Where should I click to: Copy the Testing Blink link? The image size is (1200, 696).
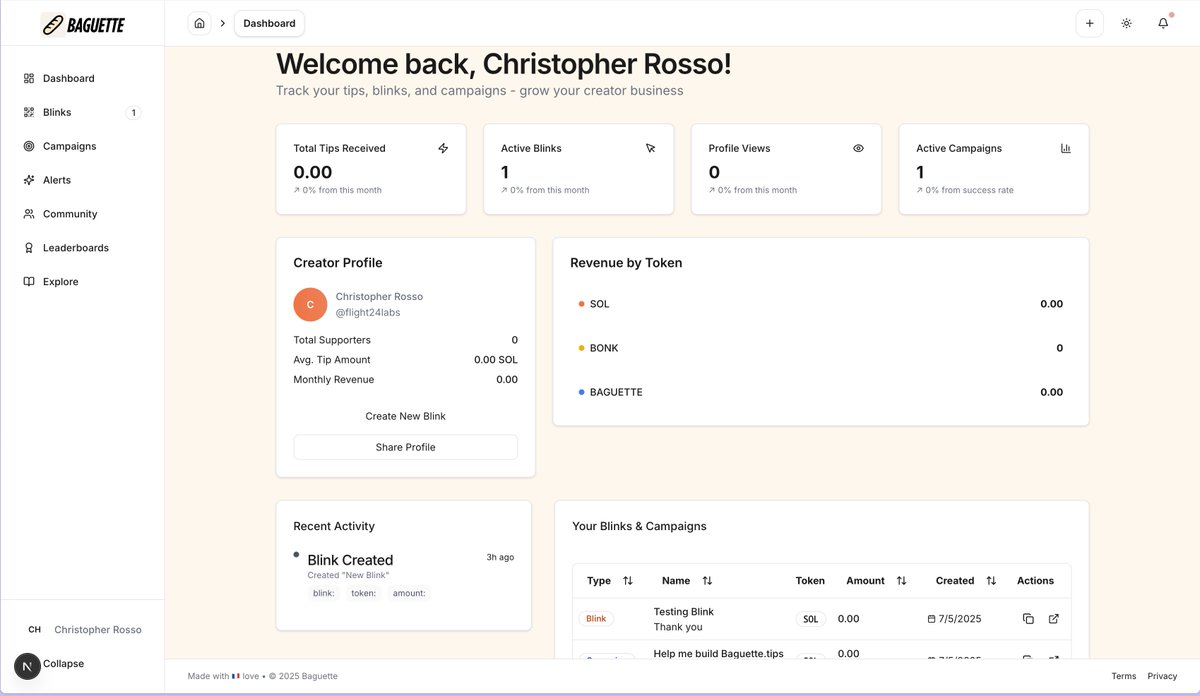(1028, 619)
